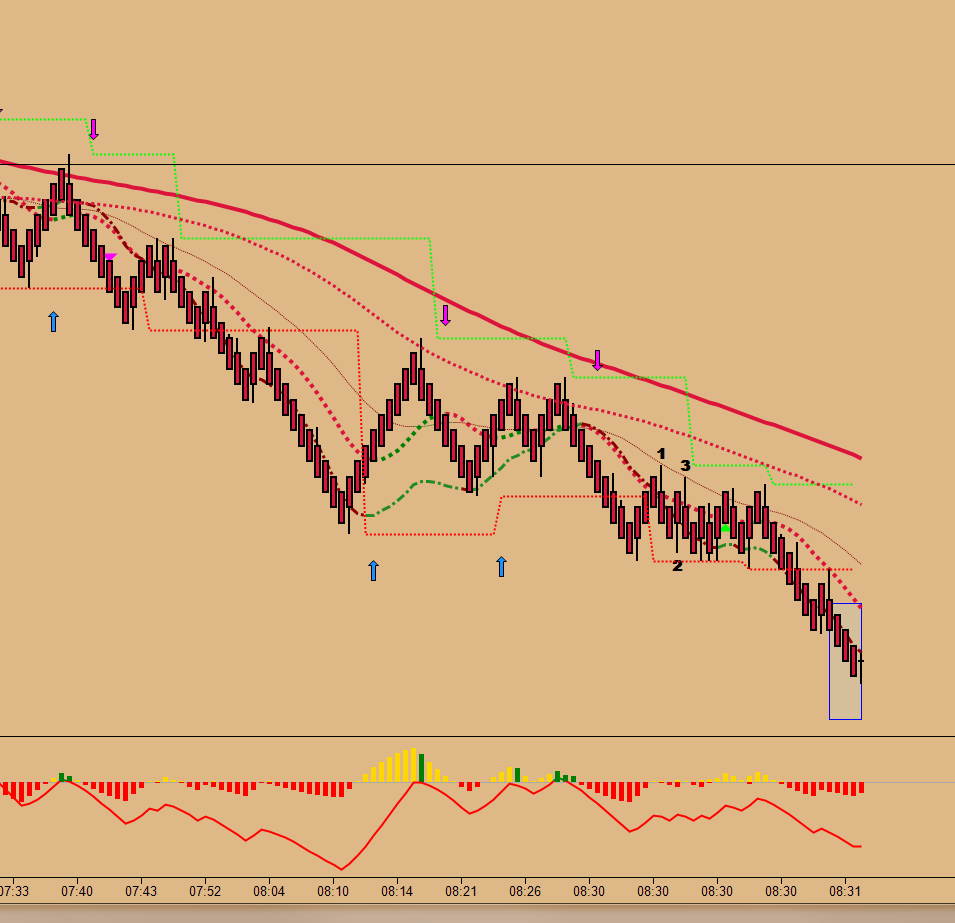Select the small magenta triangle marker on candles
The width and height of the screenshot is (955, 923).
[110, 256]
